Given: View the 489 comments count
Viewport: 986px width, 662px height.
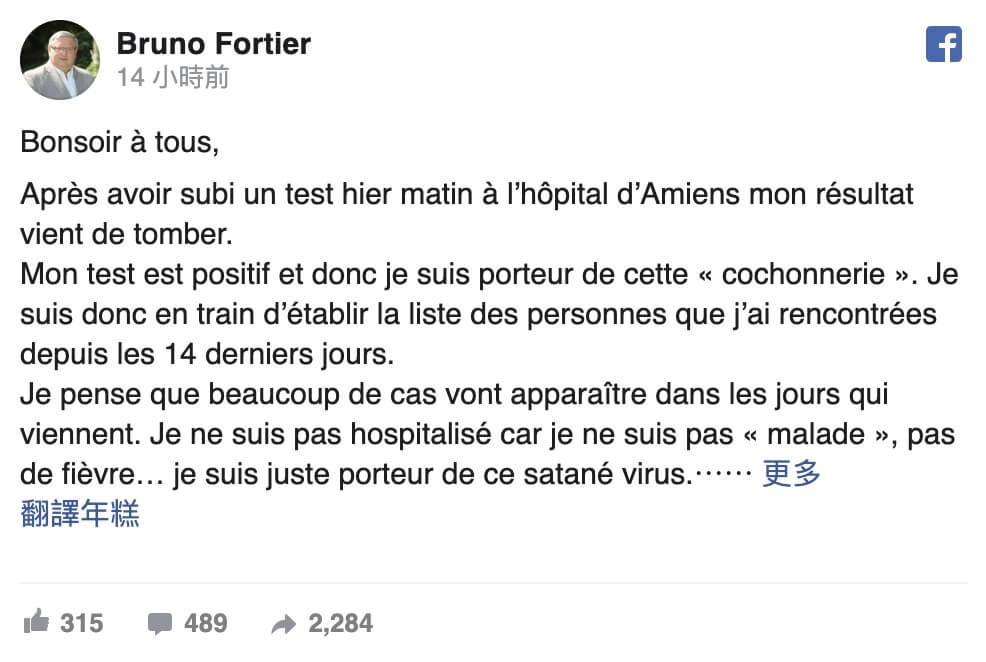Looking at the screenshot, I should coord(206,623).
